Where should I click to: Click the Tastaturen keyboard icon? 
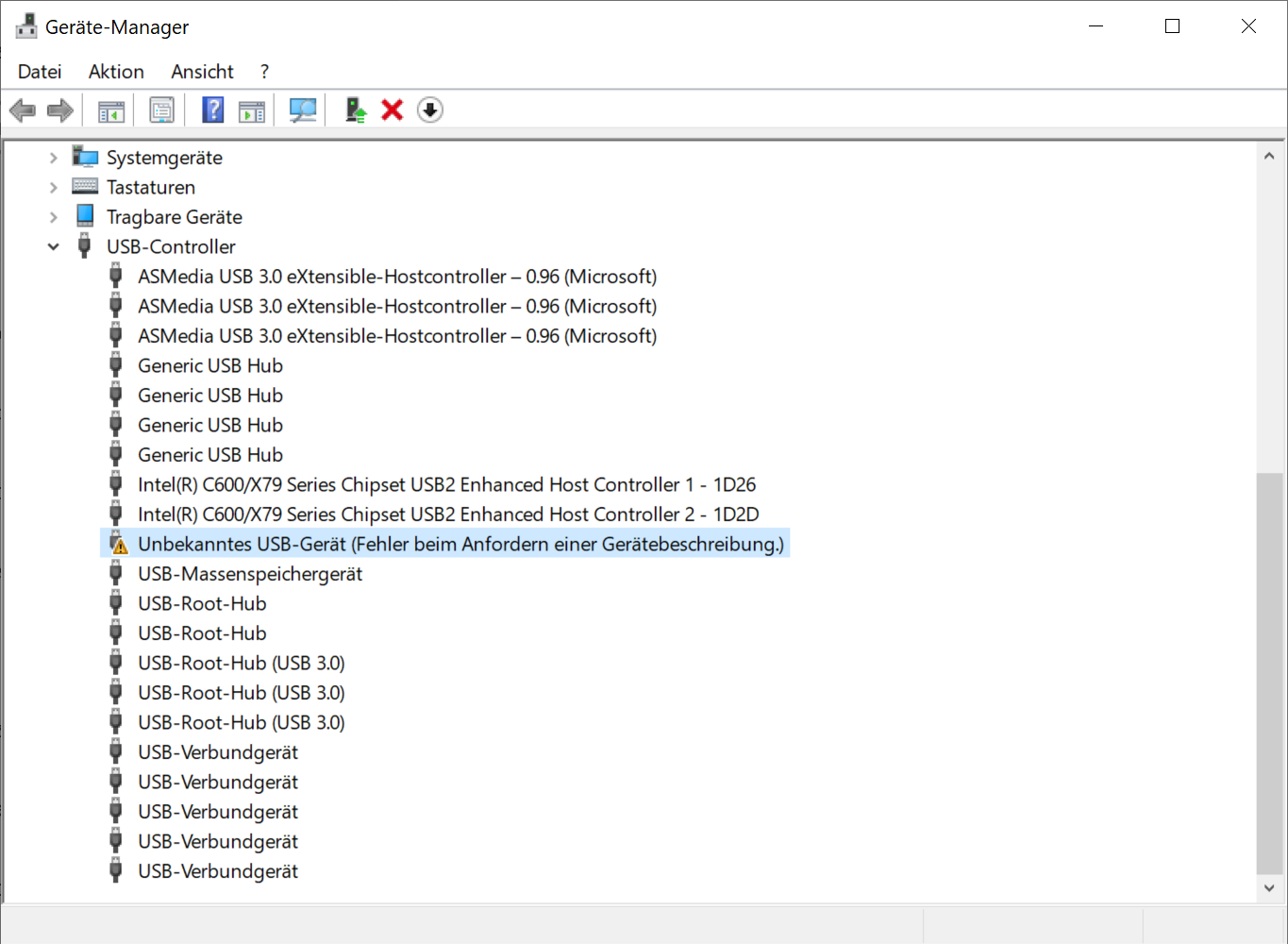[85, 187]
